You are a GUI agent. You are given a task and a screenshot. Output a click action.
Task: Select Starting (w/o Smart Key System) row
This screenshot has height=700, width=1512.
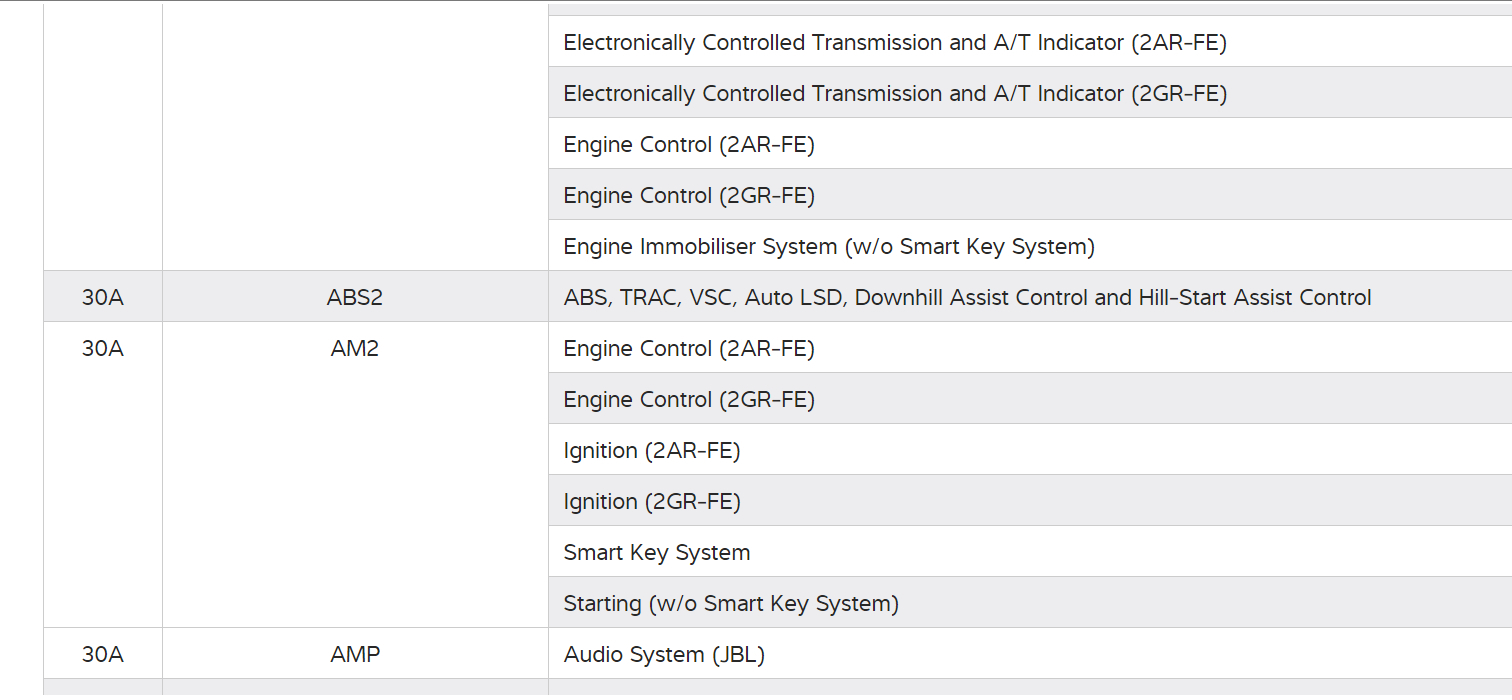pyautogui.click(x=731, y=604)
